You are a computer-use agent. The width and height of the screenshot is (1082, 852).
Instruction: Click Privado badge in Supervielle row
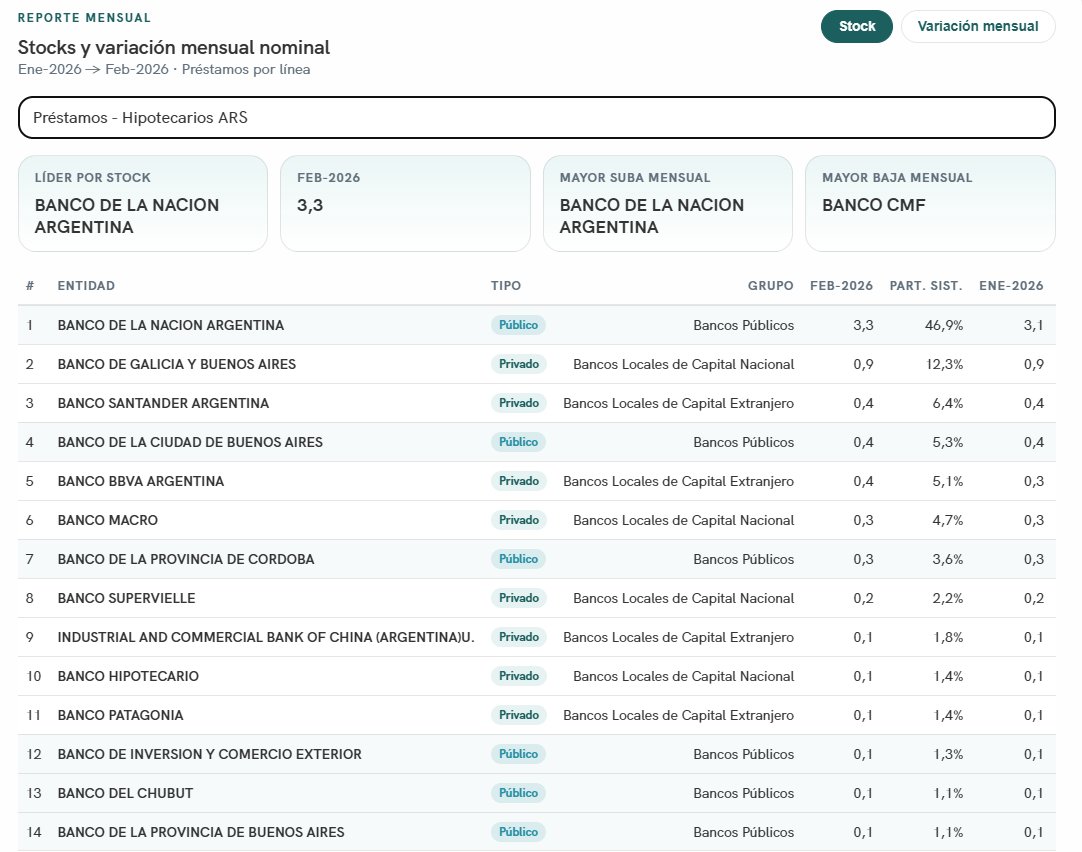[518, 597]
